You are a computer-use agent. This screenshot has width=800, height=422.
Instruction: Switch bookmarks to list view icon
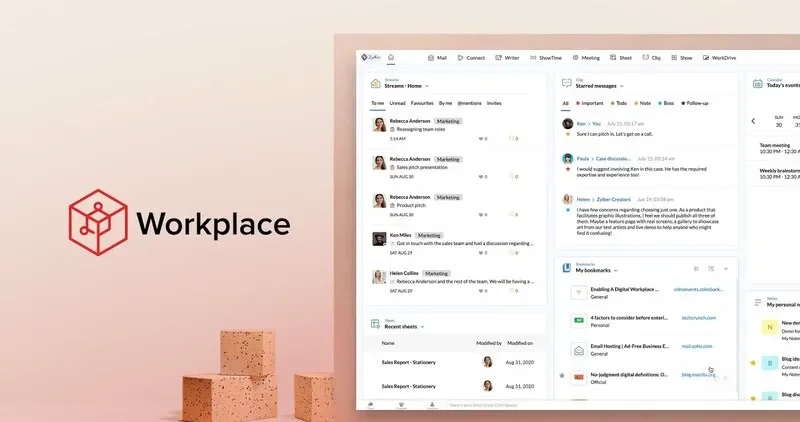(696, 269)
